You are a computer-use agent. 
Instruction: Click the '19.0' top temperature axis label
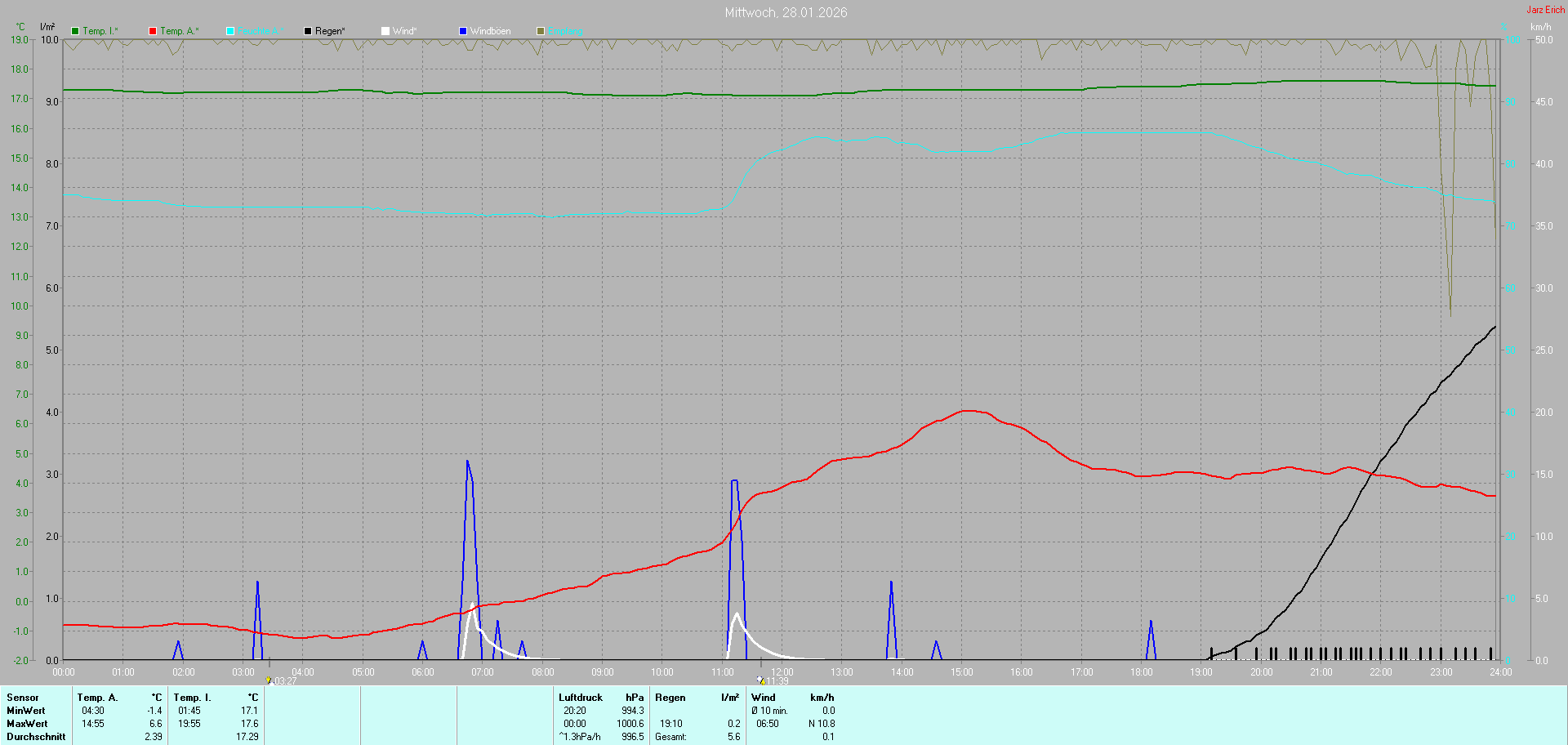click(x=20, y=39)
